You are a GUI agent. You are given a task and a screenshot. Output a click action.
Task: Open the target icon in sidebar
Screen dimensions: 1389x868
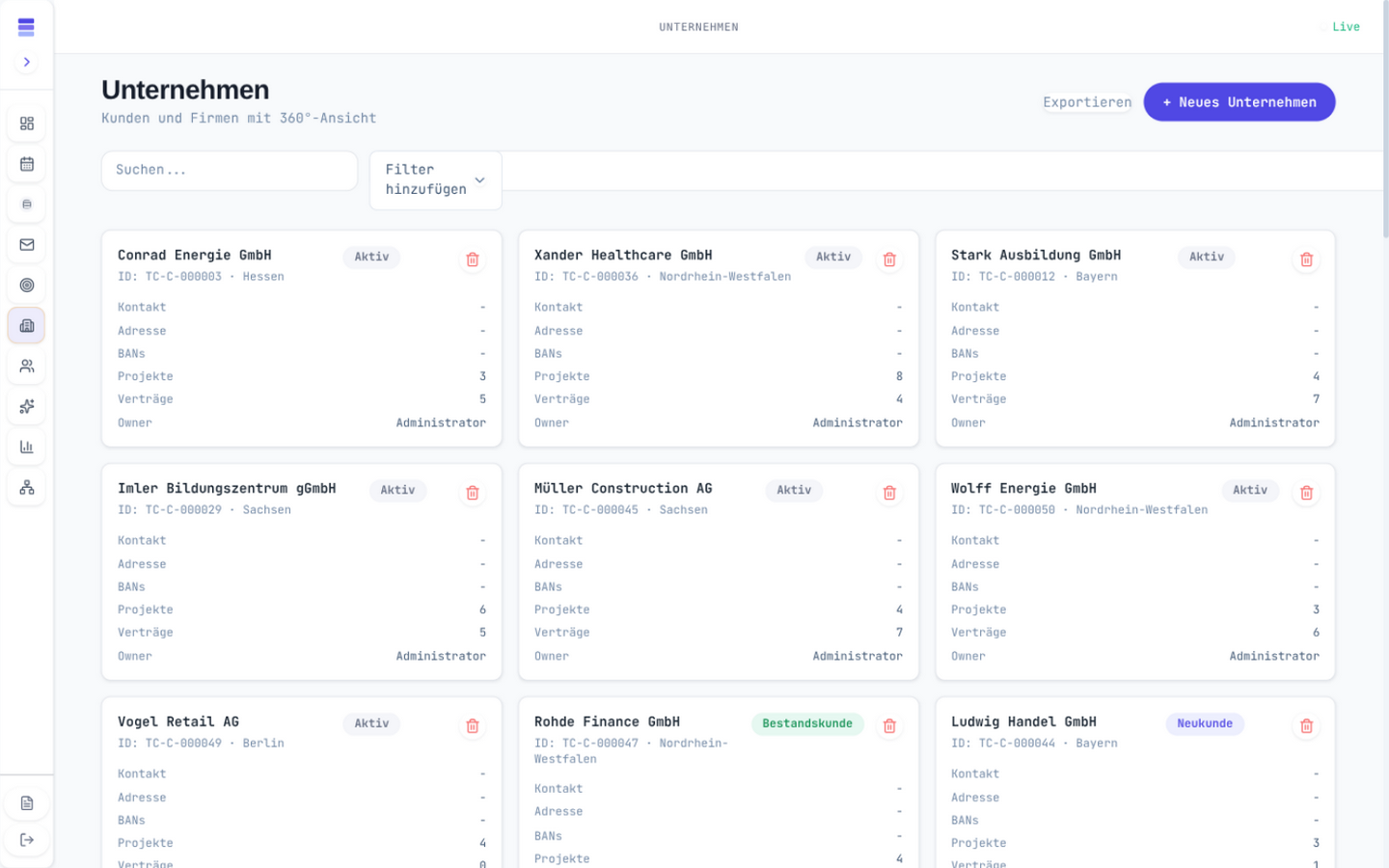point(27,285)
